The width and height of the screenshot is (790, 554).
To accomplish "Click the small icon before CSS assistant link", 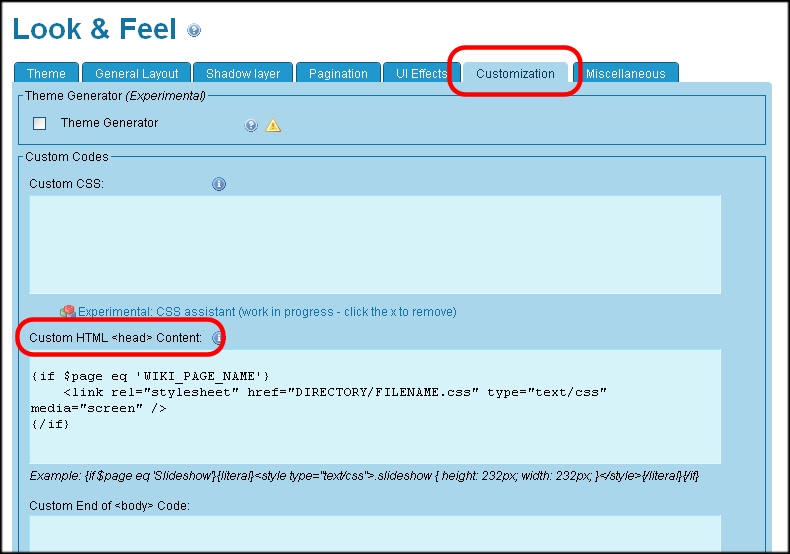I will pos(68,312).
